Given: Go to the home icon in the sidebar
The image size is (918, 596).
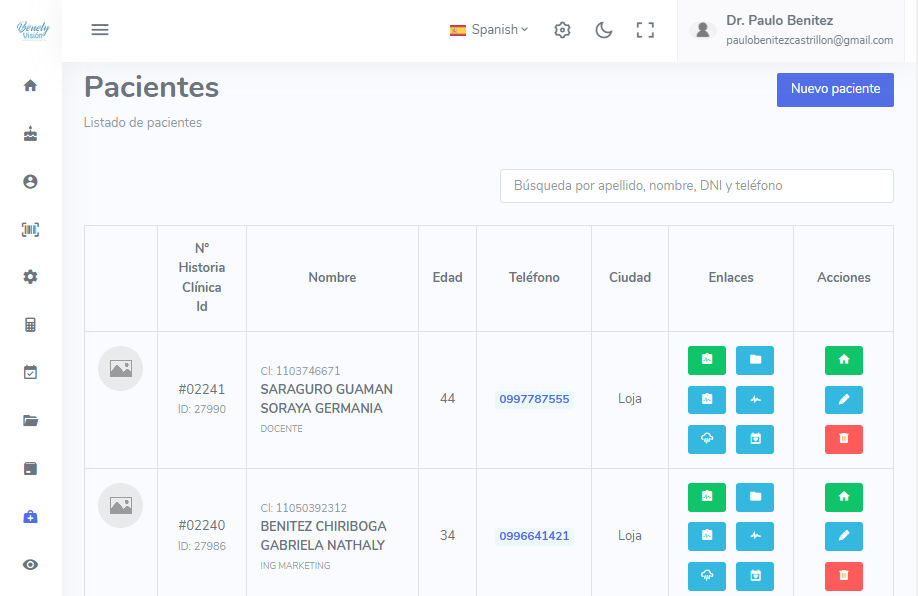Looking at the screenshot, I should pos(30,86).
